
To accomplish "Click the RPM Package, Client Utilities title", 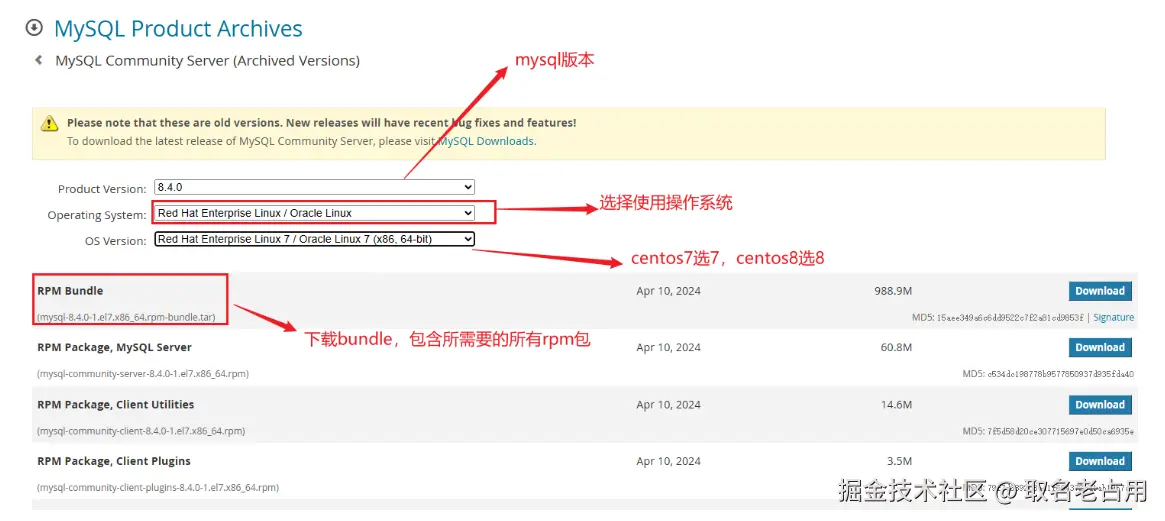I will coord(116,404).
